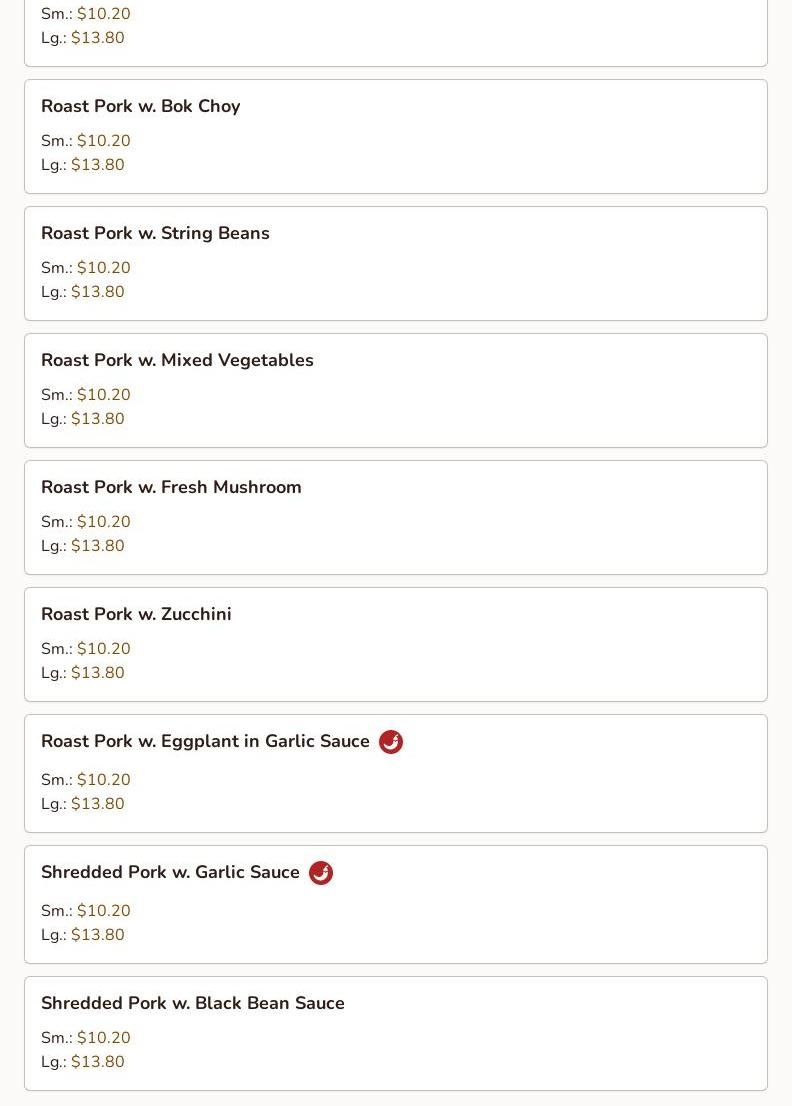Select small price under Fresh Mushroom pork

tap(103, 522)
